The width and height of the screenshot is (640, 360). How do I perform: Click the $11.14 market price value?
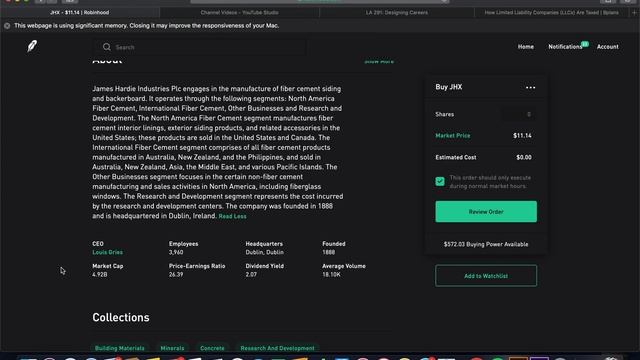[522, 136]
